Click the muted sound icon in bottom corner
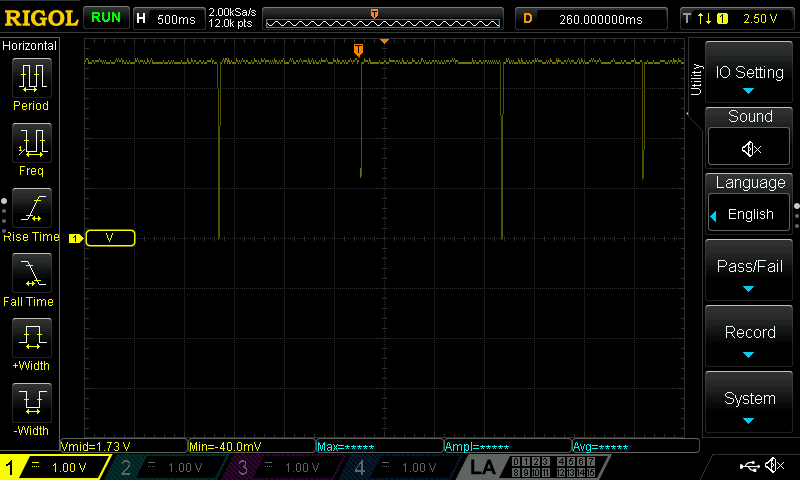The width and height of the screenshot is (800, 480). (x=775, y=465)
